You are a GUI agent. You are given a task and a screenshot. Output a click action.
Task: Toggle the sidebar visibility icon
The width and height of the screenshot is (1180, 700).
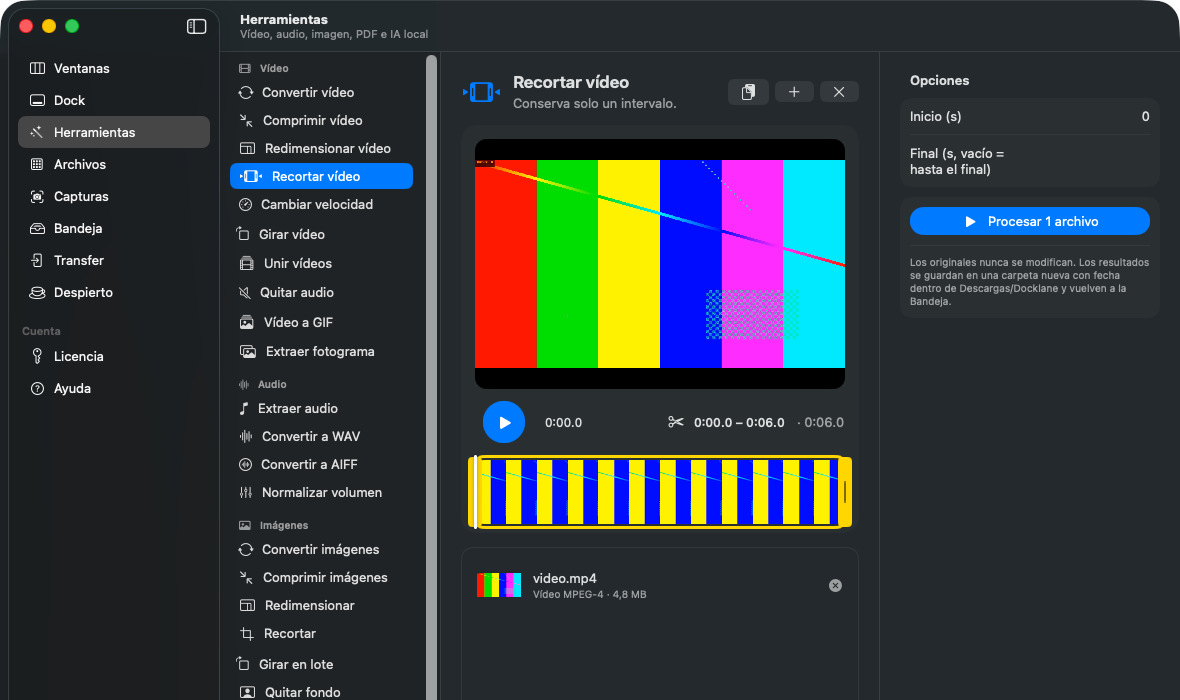tap(196, 26)
